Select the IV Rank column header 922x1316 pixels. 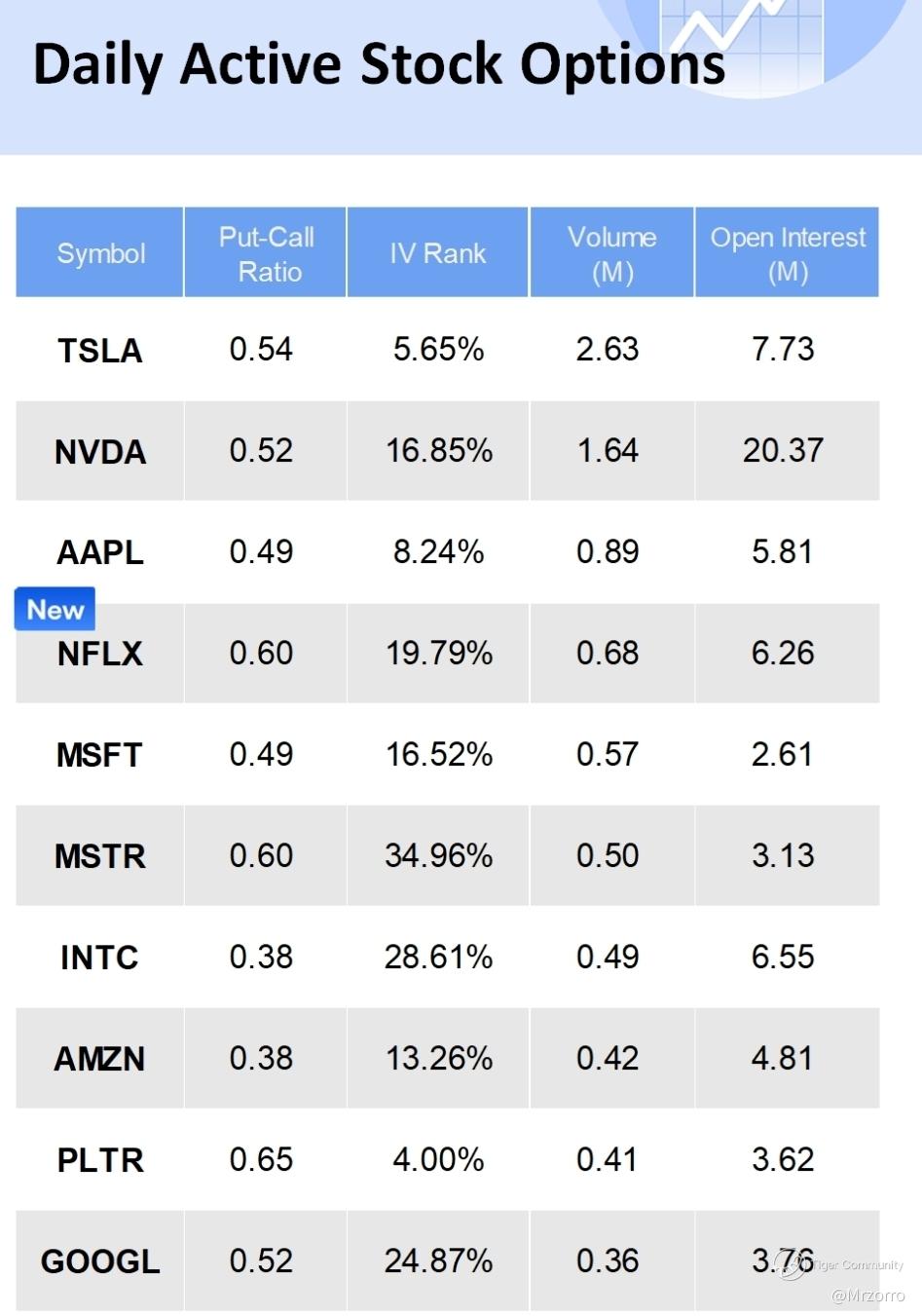[437, 253]
